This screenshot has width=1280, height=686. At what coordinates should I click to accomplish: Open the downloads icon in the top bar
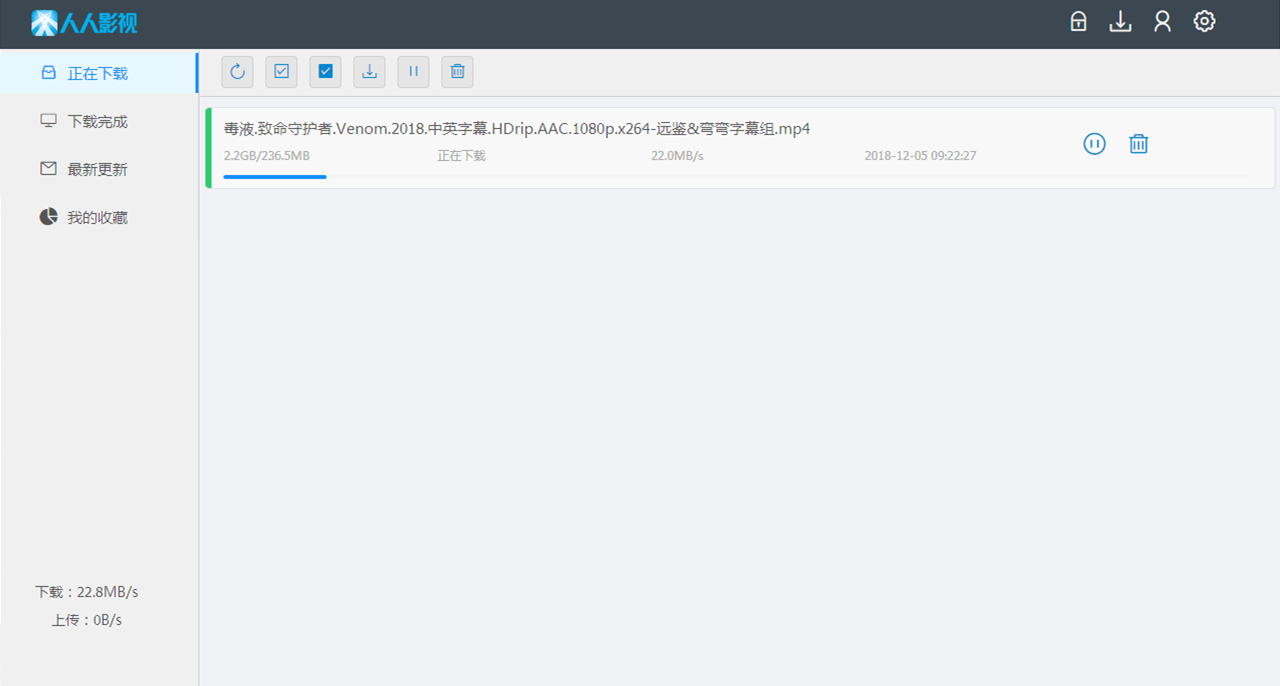(x=1120, y=22)
